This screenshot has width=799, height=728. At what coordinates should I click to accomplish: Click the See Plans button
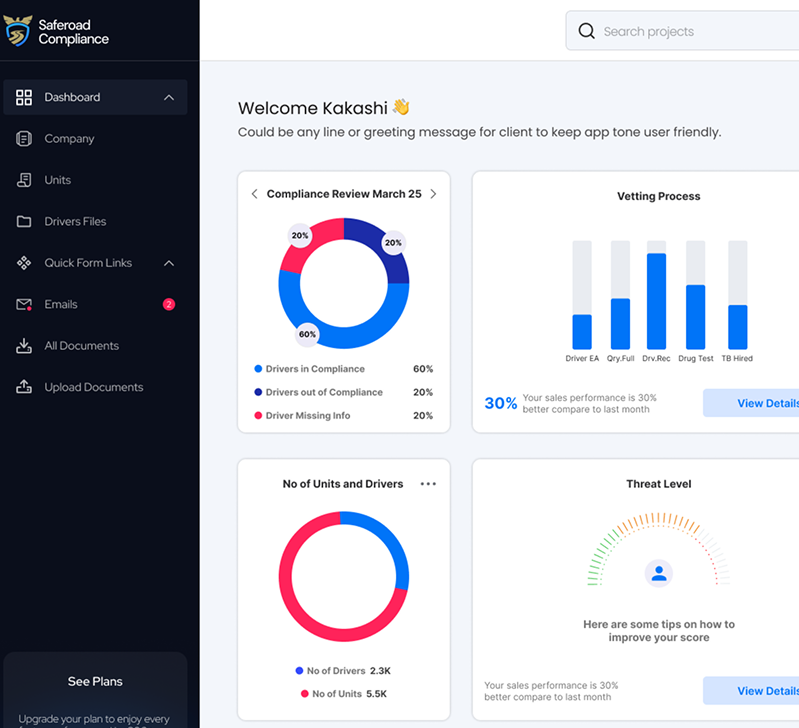(x=94, y=681)
